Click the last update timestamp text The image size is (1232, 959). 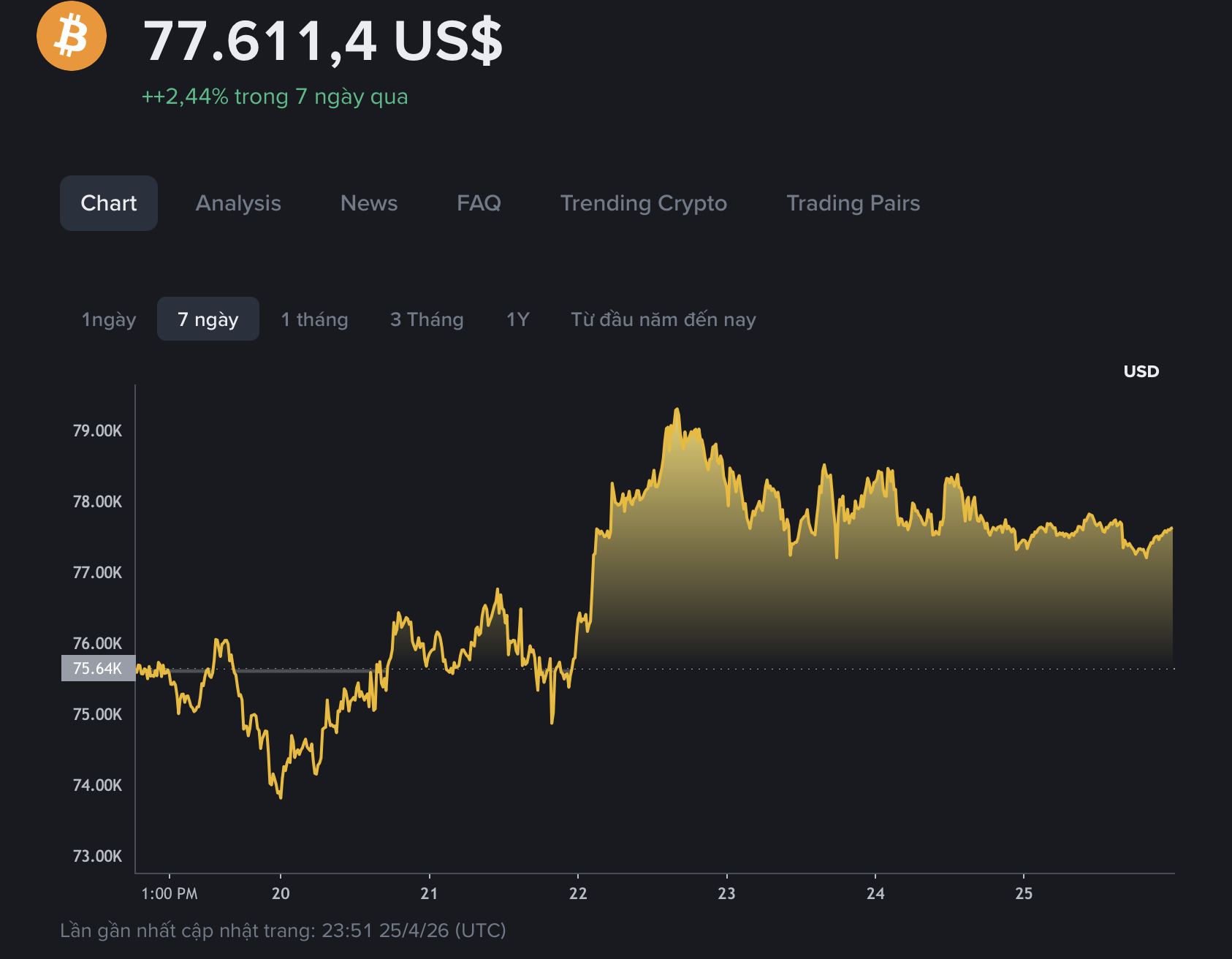coord(284,930)
